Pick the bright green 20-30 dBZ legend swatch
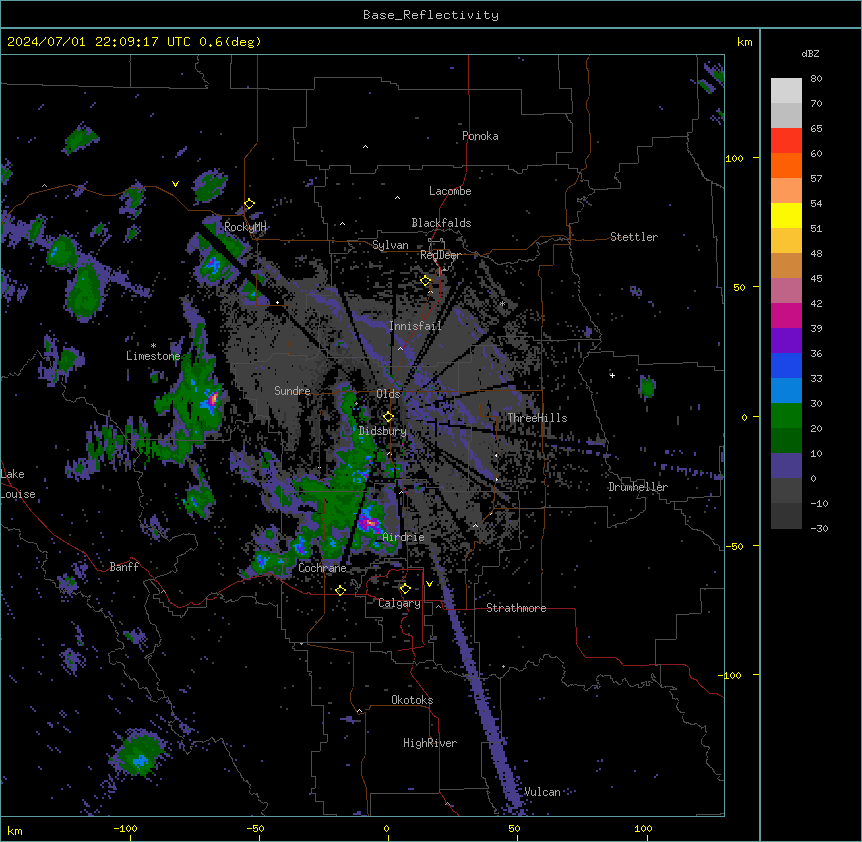Image resolution: width=862 pixels, height=842 pixels. point(786,416)
